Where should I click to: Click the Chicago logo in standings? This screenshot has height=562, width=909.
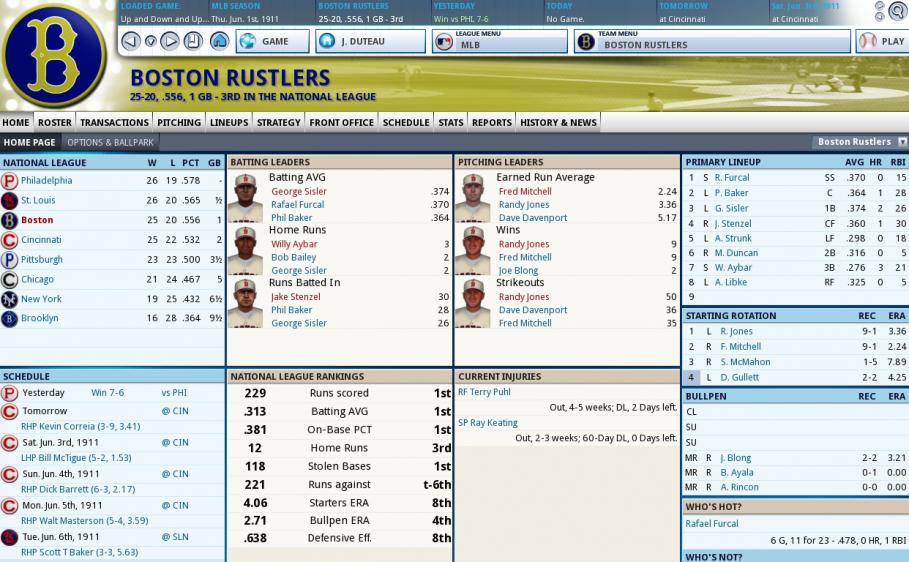9,279
